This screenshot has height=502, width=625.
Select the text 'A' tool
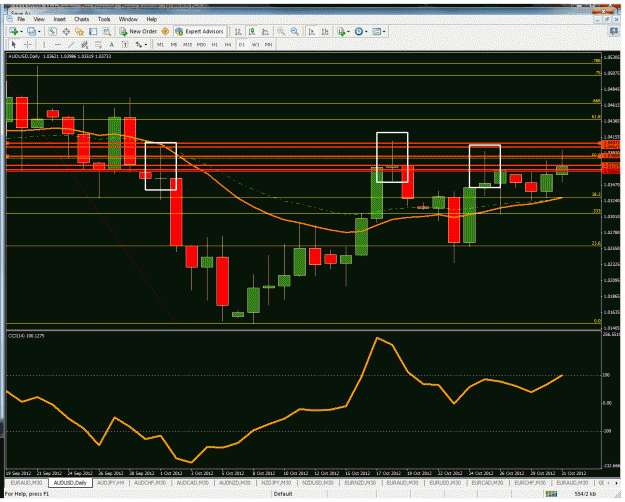click(x=112, y=44)
